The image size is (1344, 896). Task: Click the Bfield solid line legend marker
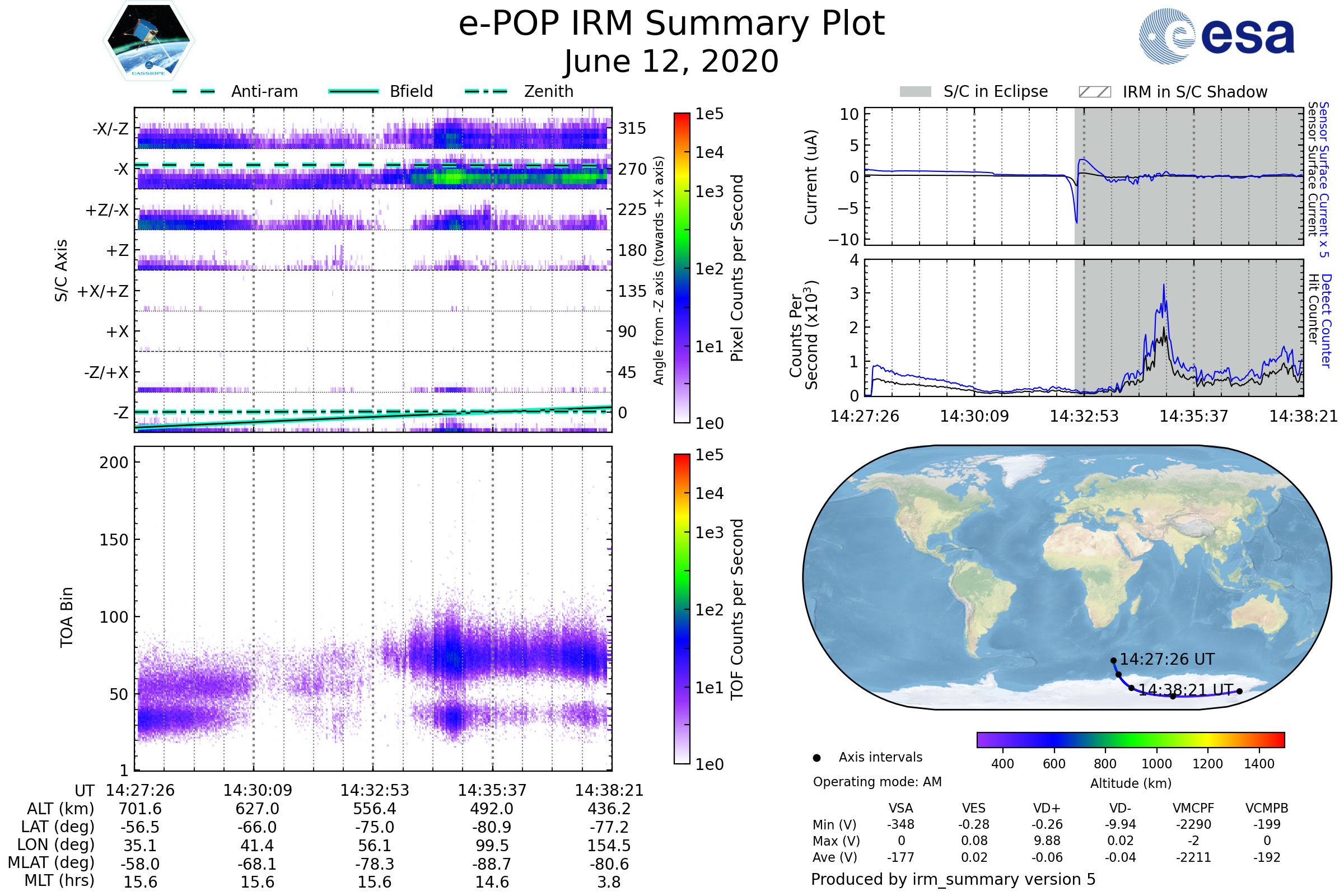pyautogui.click(x=353, y=91)
